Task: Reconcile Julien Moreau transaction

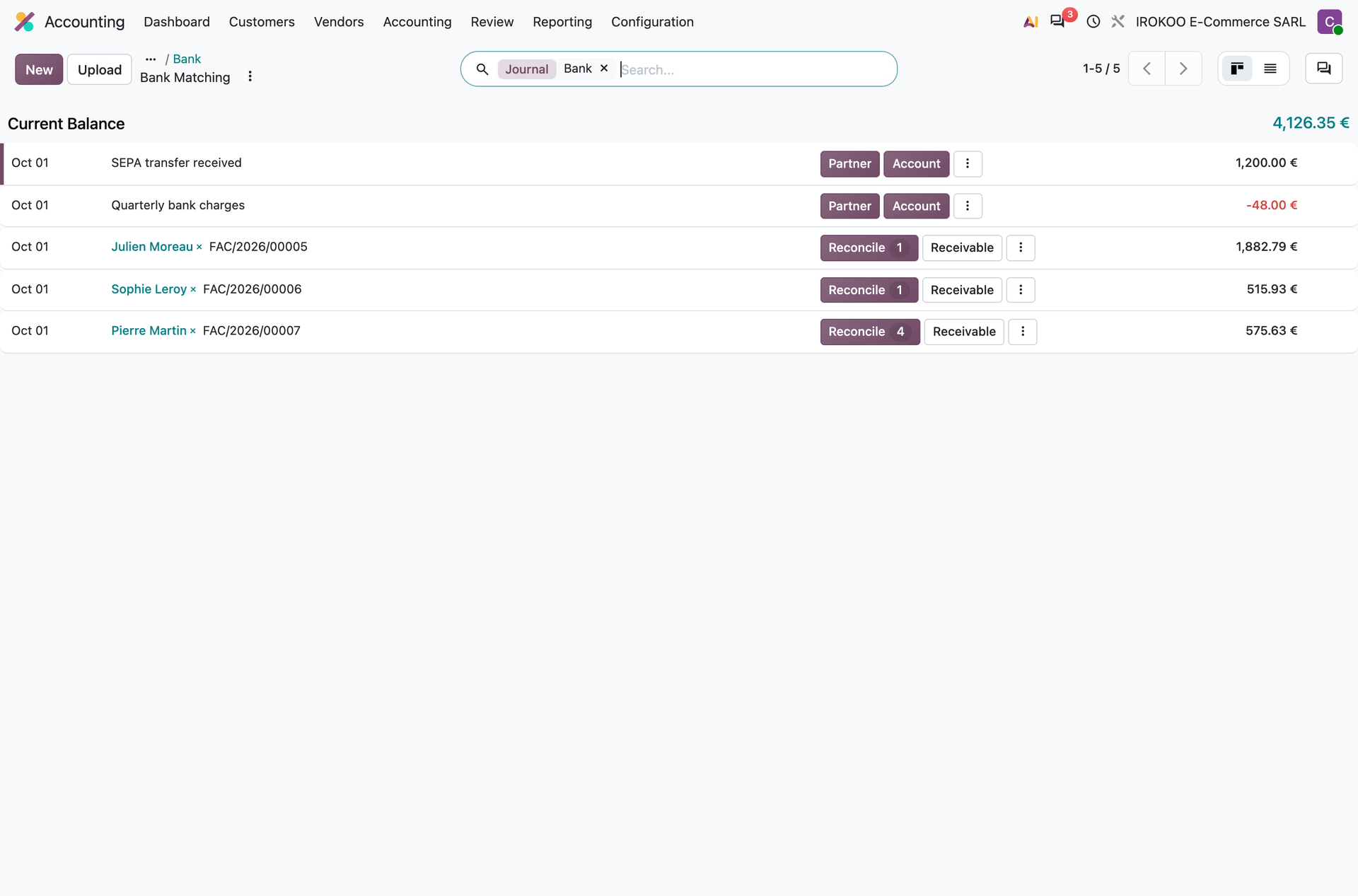Action: tap(869, 248)
